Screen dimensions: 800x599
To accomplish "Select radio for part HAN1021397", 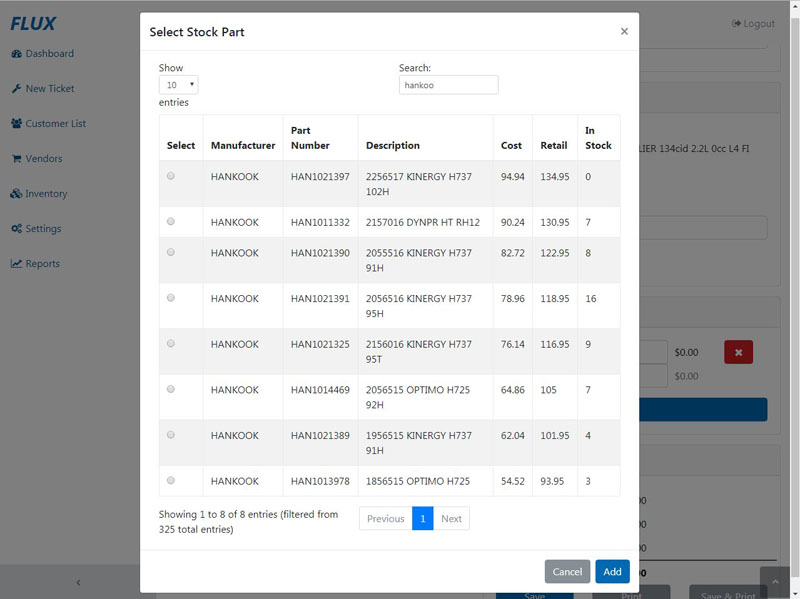I will 171,176.
